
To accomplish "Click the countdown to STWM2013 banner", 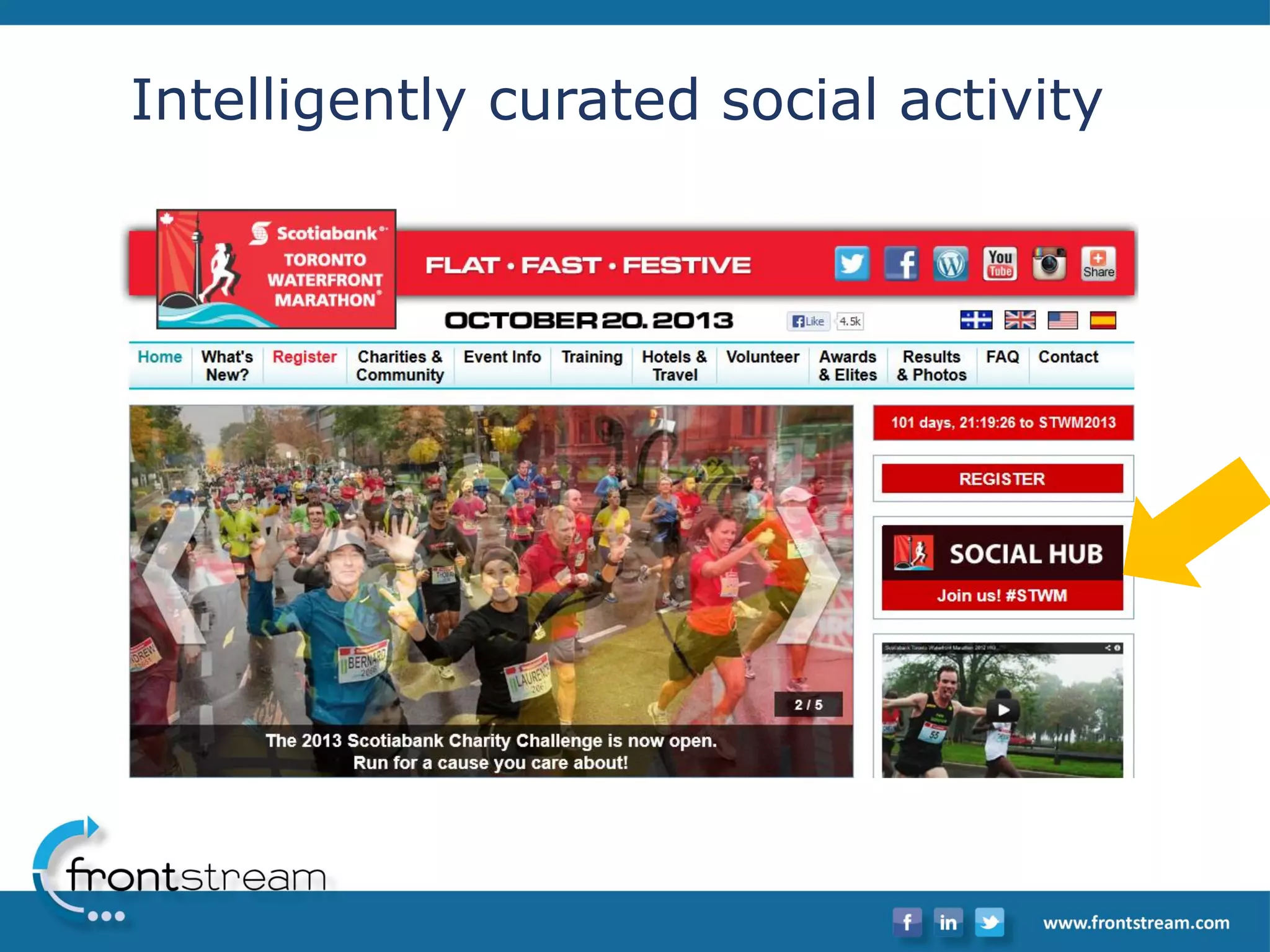I will click(1003, 423).
